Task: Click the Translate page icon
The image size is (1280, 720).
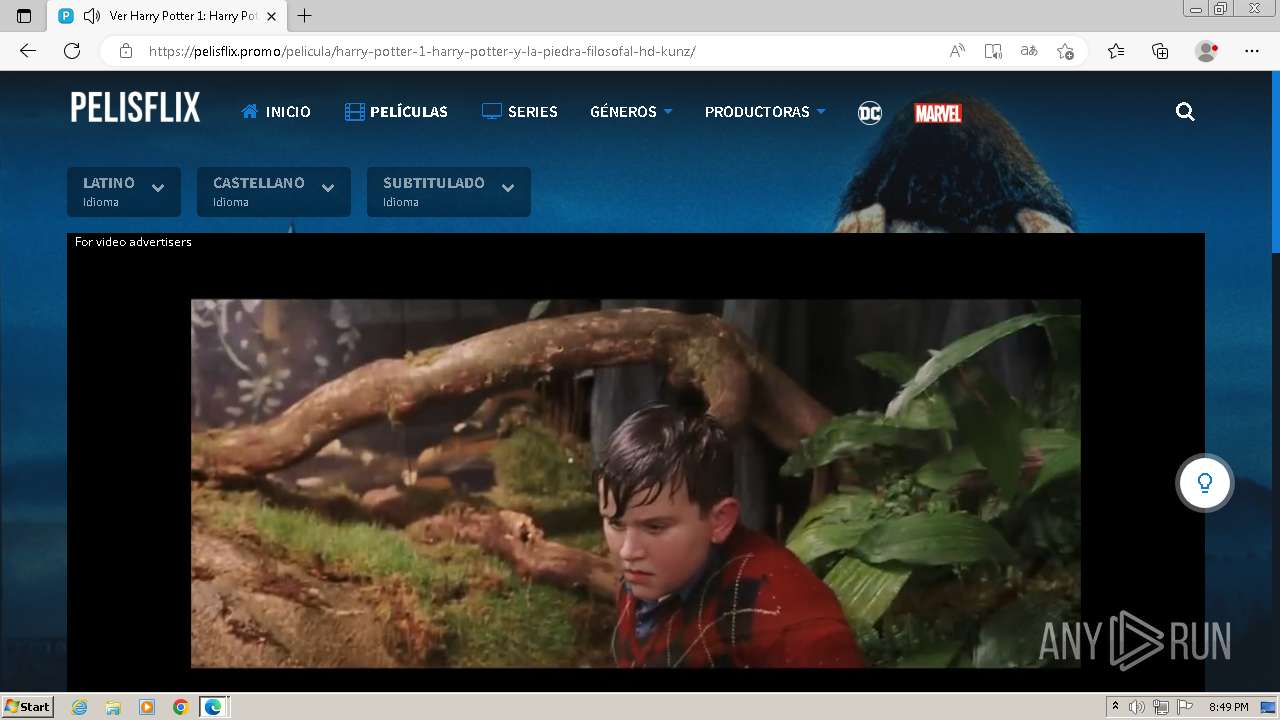Action: point(1029,51)
